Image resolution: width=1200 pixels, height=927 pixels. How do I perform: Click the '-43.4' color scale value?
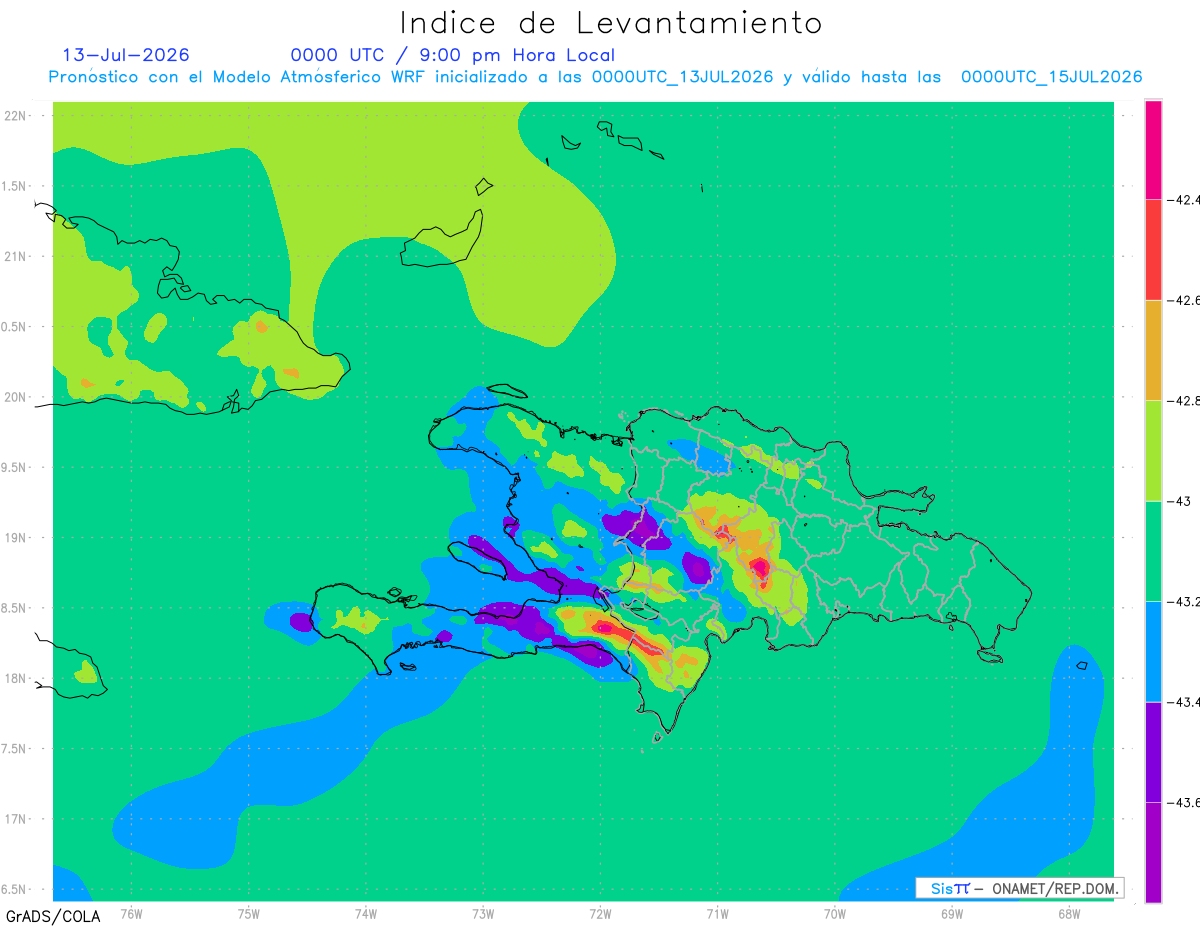pos(1183,702)
